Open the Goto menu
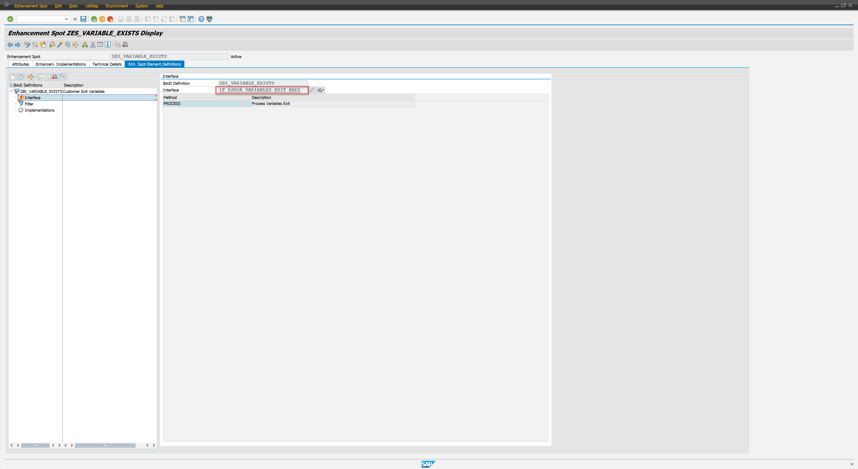The height and width of the screenshot is (469, 858). point(73,5)
